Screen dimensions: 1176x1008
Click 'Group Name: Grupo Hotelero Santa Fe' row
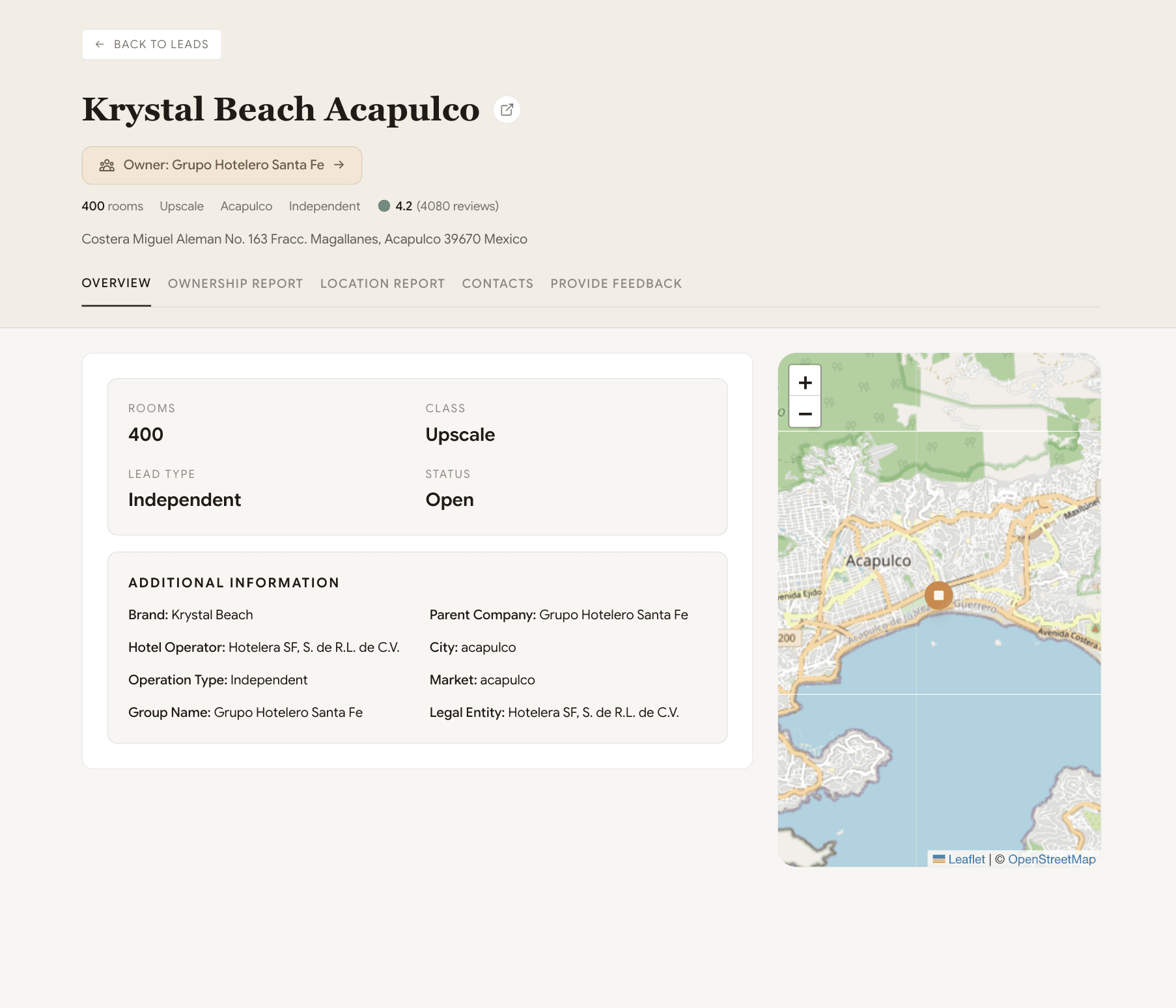245,712
